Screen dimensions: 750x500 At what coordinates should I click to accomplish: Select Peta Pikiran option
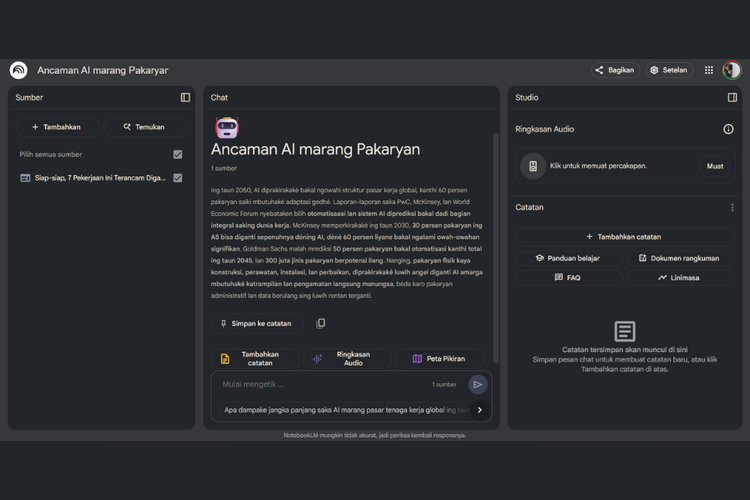(x=440, y=358)
